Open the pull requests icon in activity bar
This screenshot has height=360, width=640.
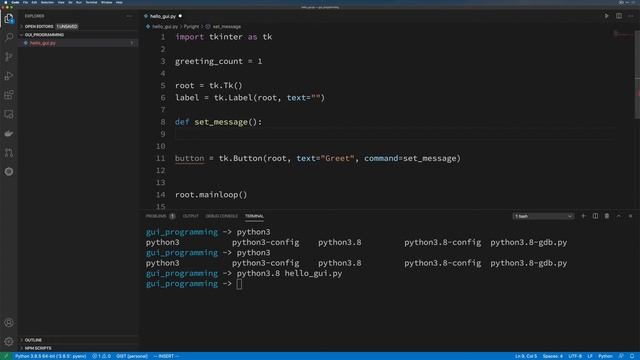[9, 153]
